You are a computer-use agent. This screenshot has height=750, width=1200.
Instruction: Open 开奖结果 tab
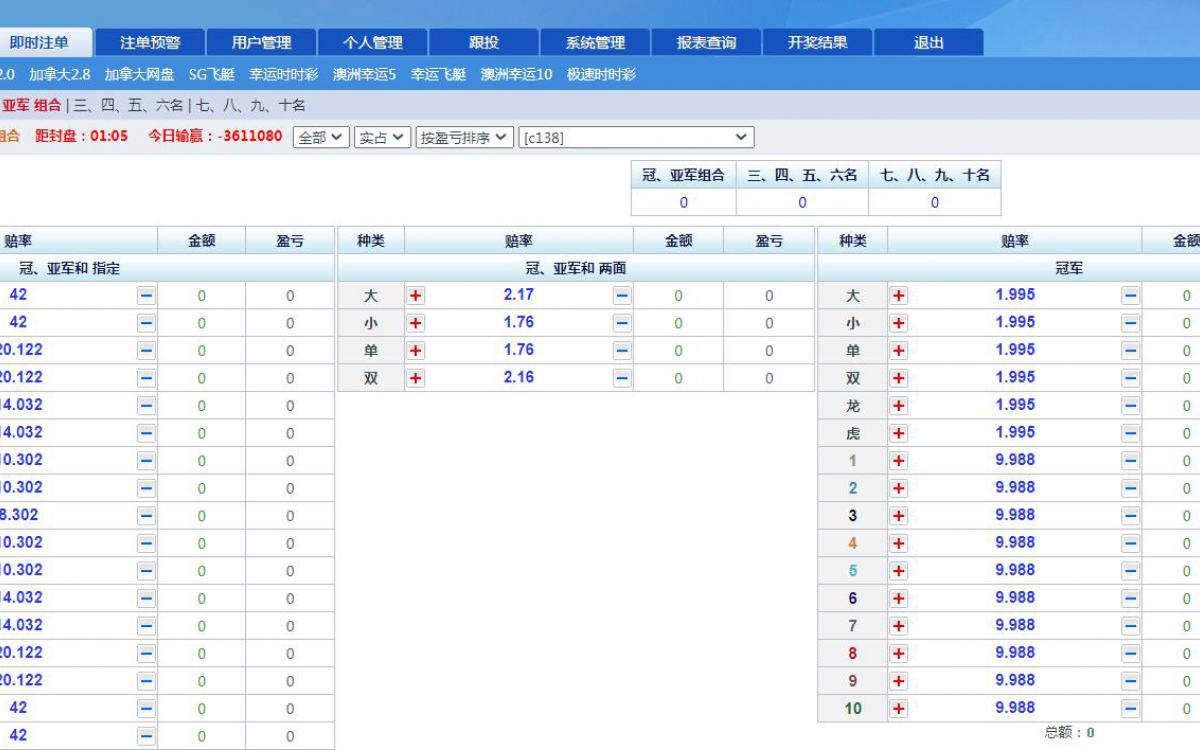tap(817, 42)
